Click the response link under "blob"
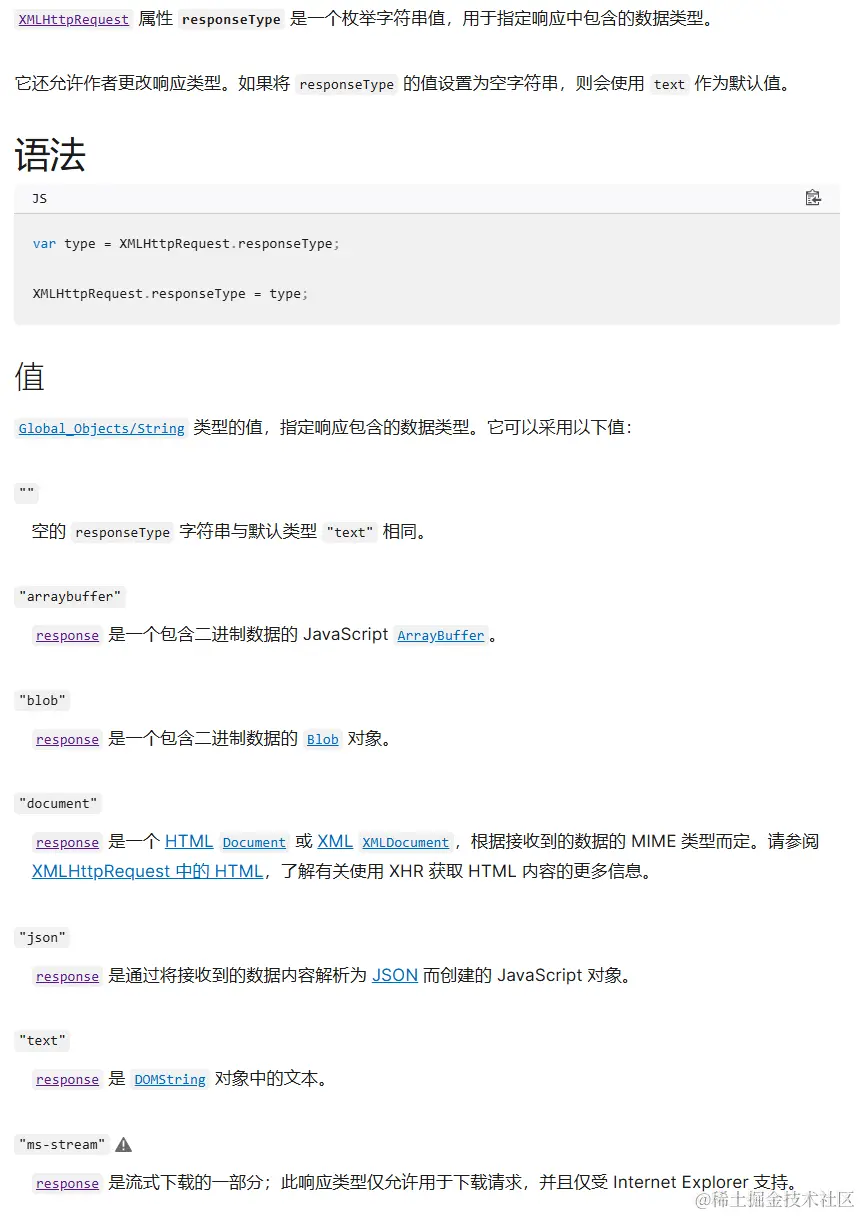 pyautogui.click(x=67, y=739)
